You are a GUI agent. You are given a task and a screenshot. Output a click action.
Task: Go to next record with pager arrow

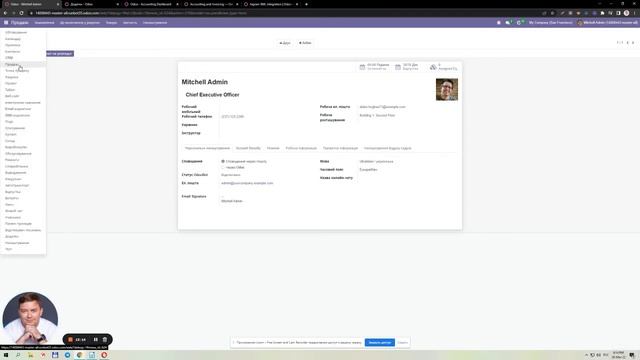[633, 43]
